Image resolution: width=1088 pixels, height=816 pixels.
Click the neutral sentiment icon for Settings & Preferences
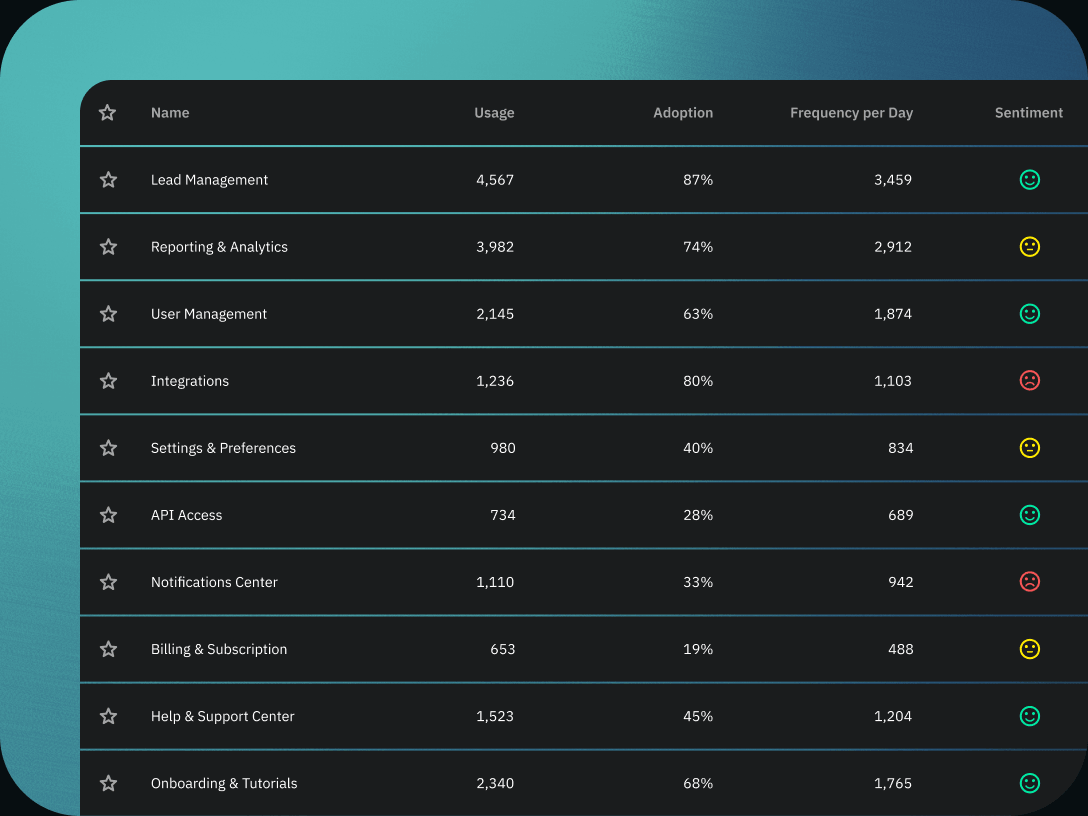tap(1030, 448)
